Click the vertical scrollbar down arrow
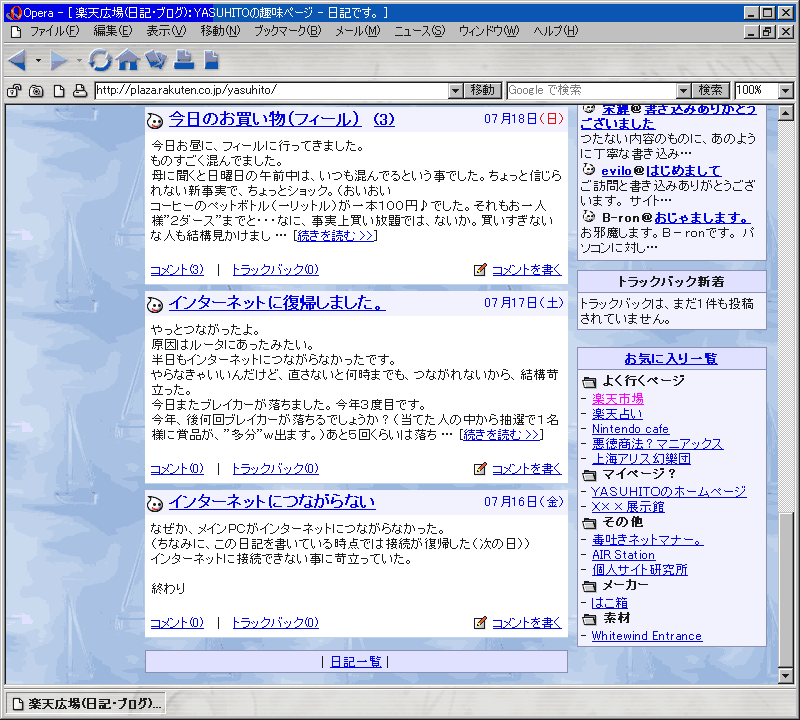This screenshot has height=720, width=800. pyautogui.click(x=786, y=676)
